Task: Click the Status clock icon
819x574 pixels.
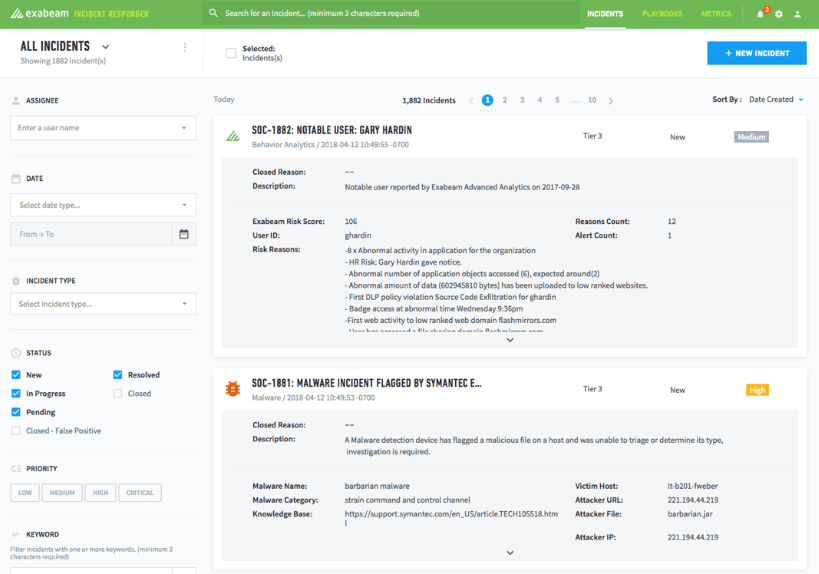Action: [16, 353]
